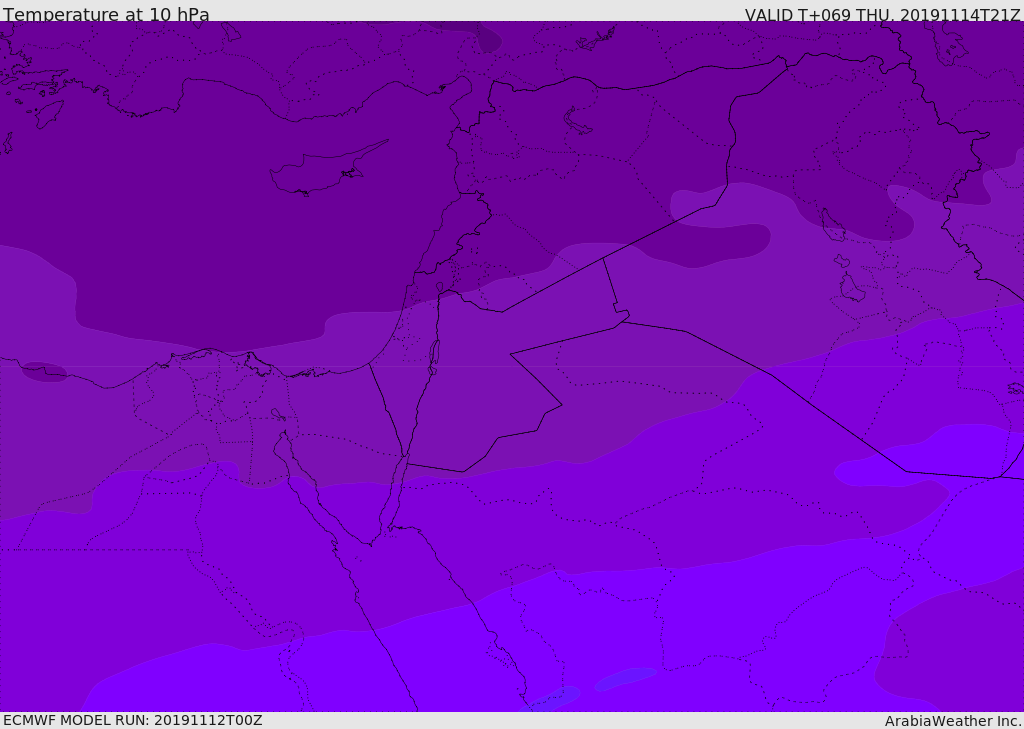The width and height of the screenshot is (1024, 729).
Task: Click the 'ECMWF MODEL RUN: 20191112T00Z' footer text
Action: click(133, 720)
